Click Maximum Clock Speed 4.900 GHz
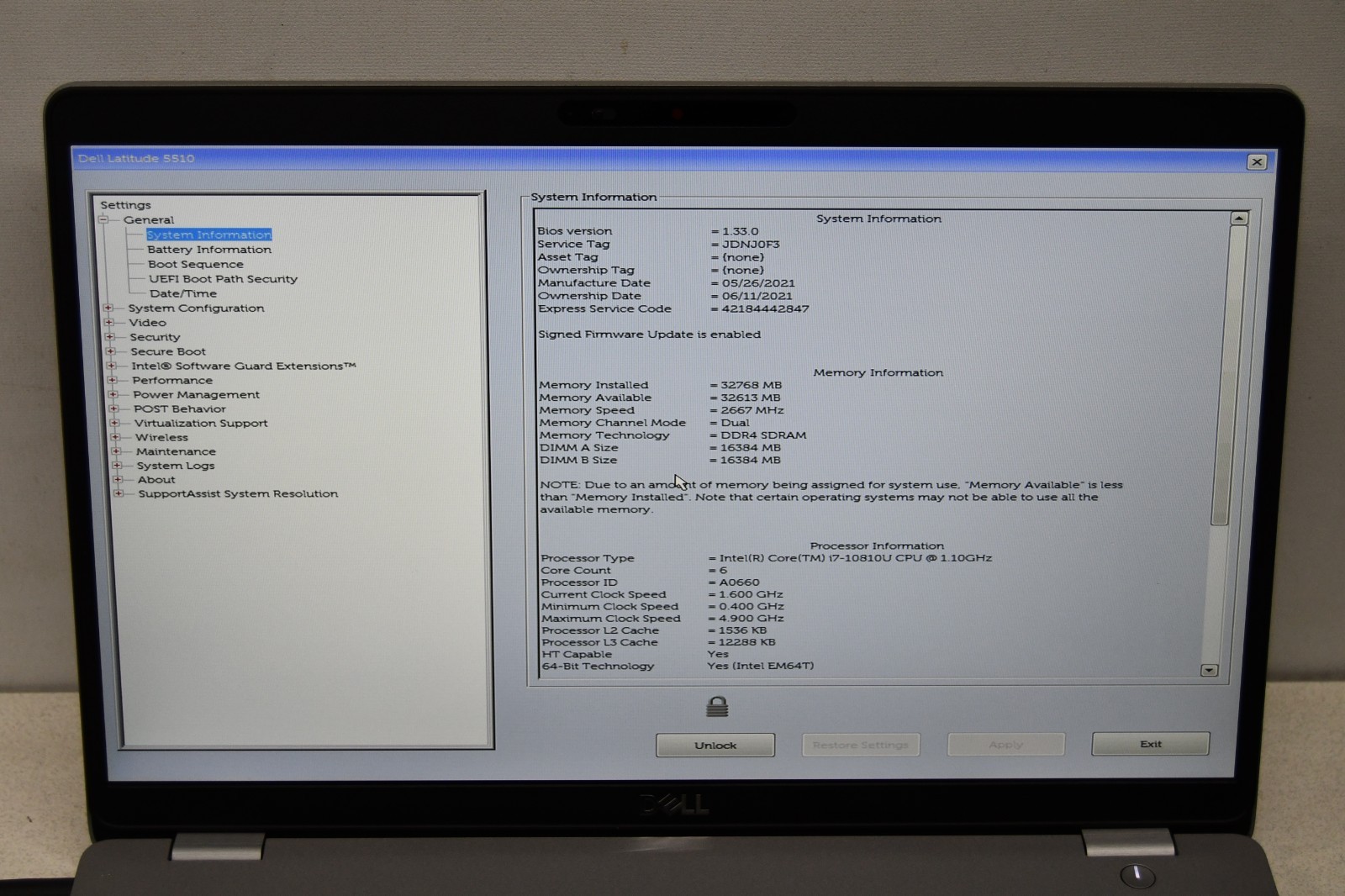 click(x=751, y=619)
